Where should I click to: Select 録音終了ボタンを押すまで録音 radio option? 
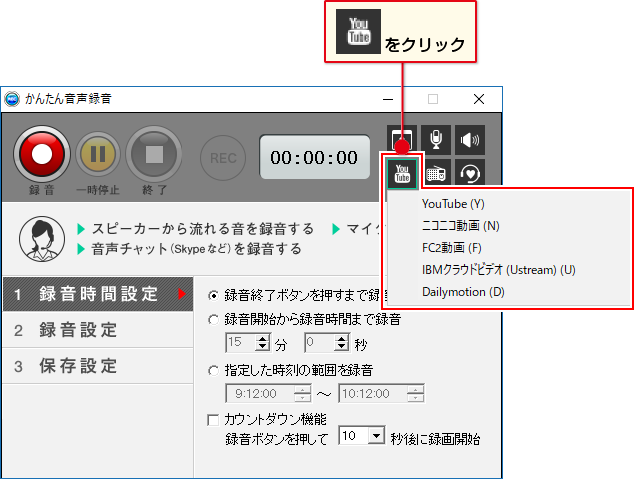point(213,296)
